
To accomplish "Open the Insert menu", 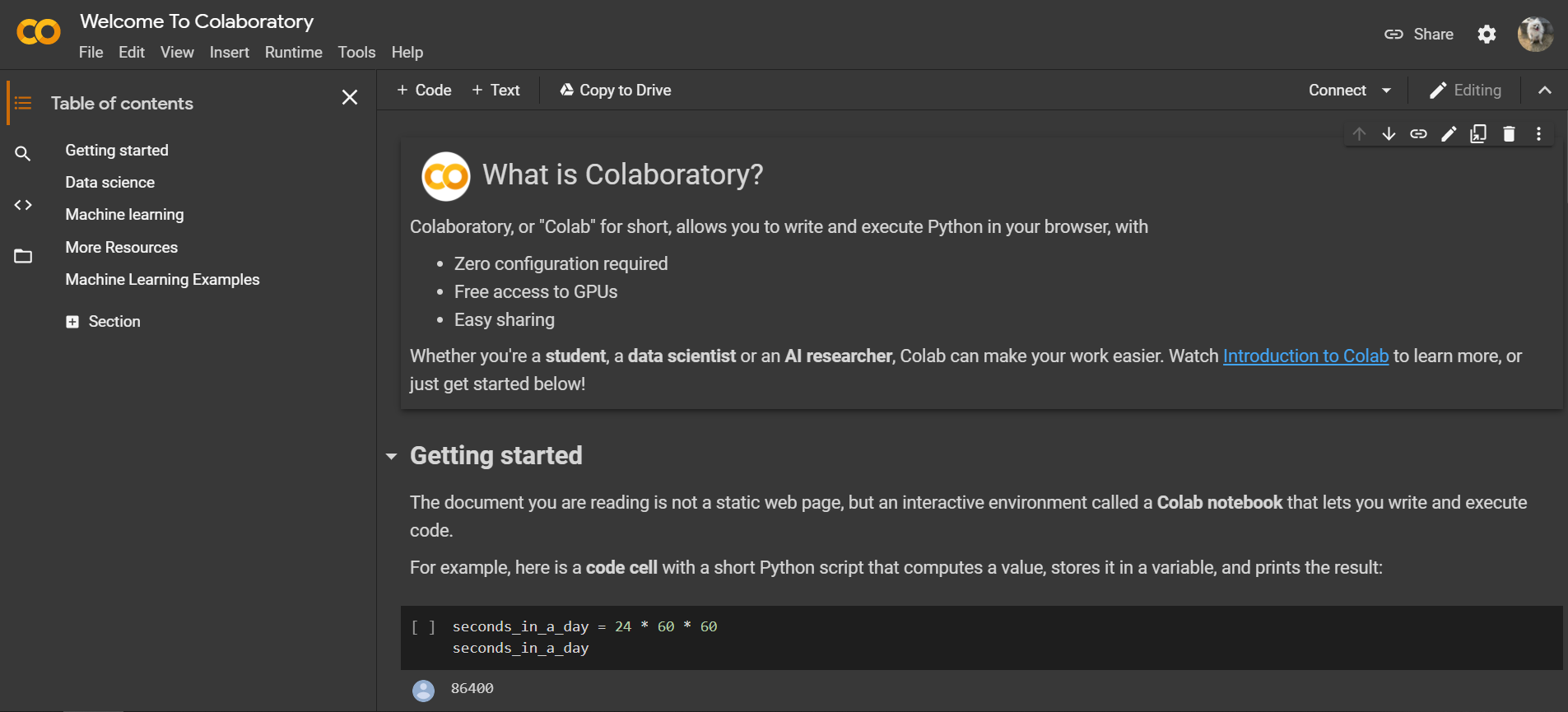I will pyautogui.click(x=229, y=53).
